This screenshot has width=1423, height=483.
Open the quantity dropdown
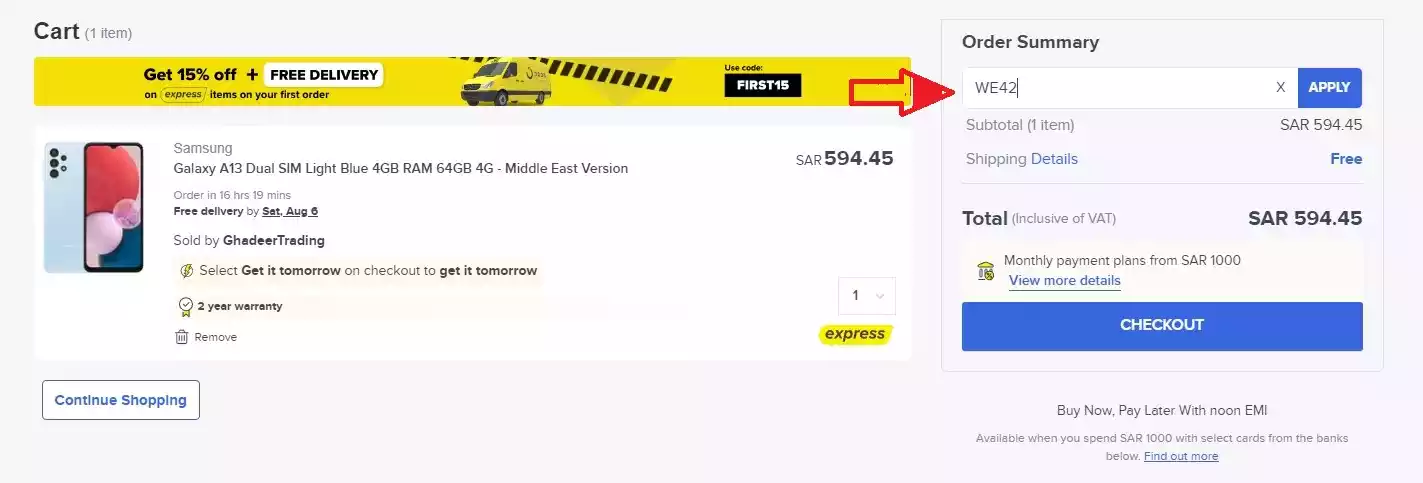tap(866, 296)
